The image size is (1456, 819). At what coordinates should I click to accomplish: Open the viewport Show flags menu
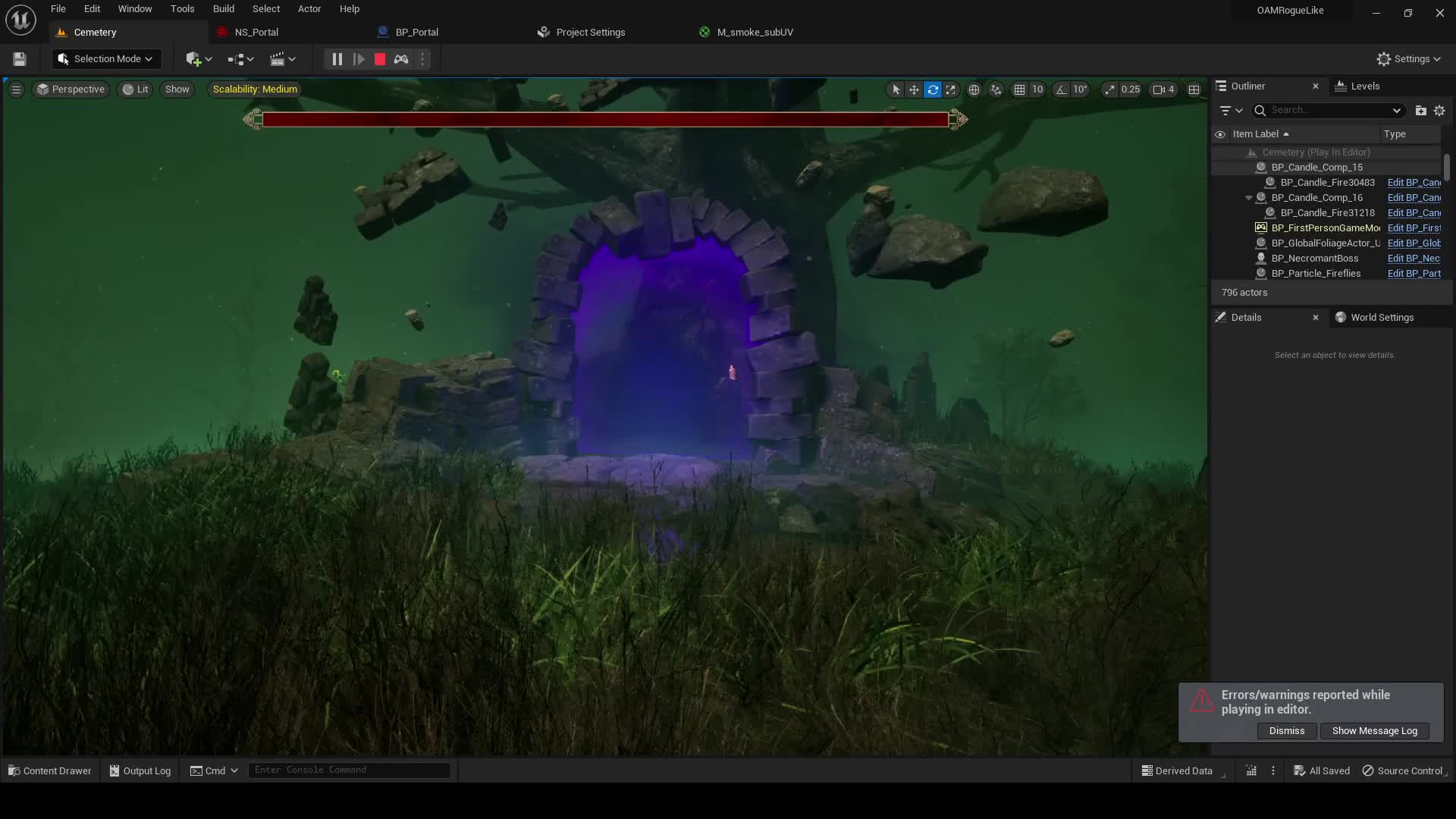click(177, 89)
